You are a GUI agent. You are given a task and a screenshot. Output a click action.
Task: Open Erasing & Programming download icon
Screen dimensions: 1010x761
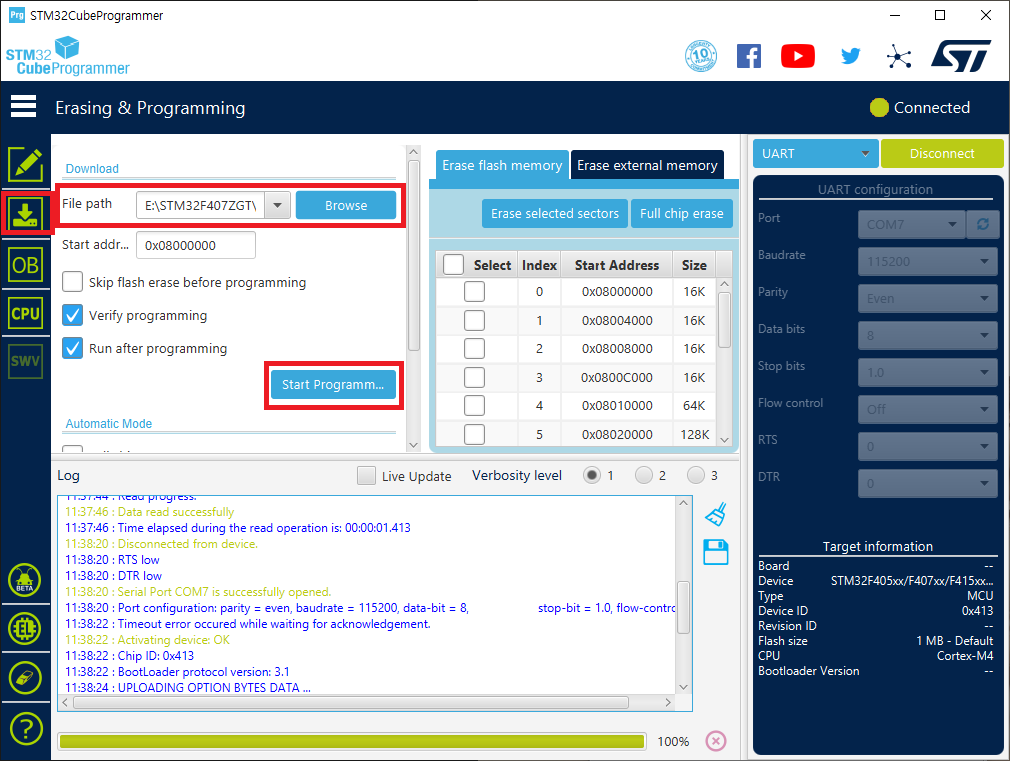[x=26, y=213]
